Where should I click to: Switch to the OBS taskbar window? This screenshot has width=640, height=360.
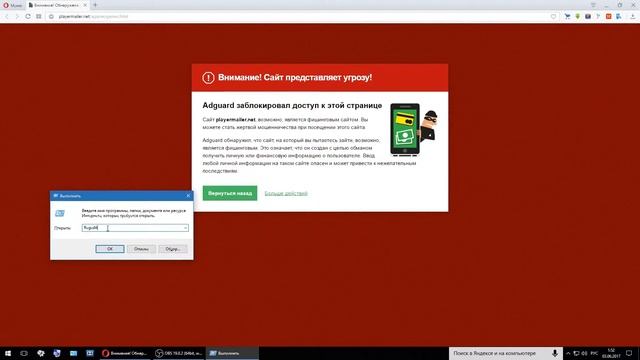pyautogui.click(x=179, y=353)
